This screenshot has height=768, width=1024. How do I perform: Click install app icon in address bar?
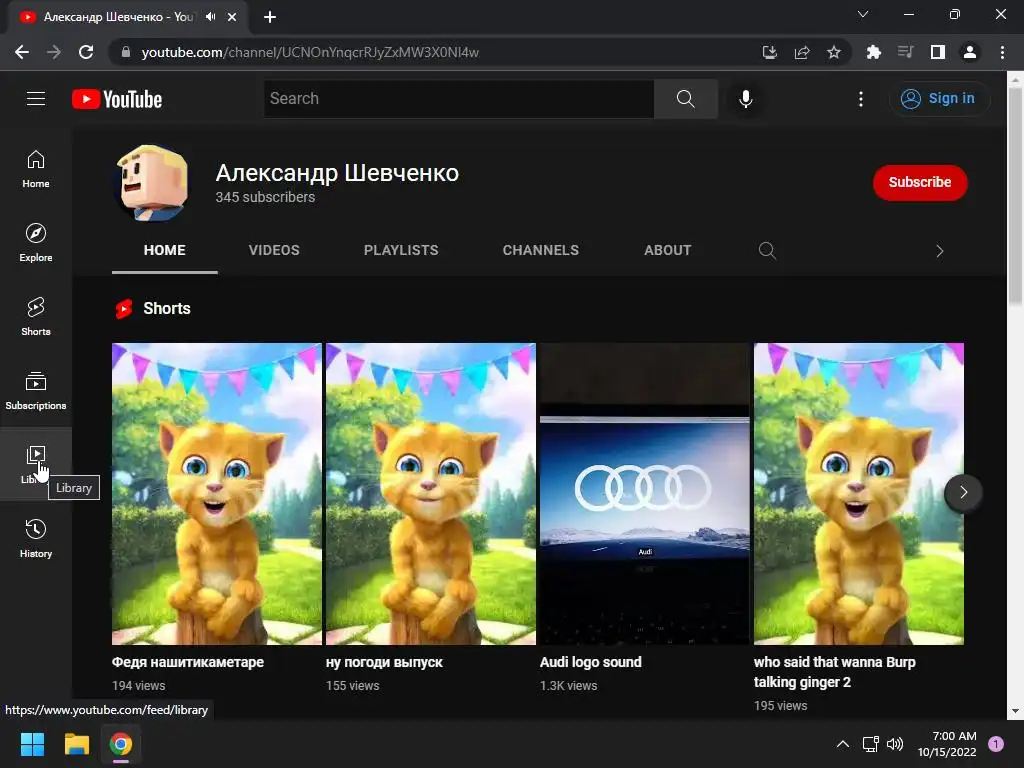[x=770, y=52]
